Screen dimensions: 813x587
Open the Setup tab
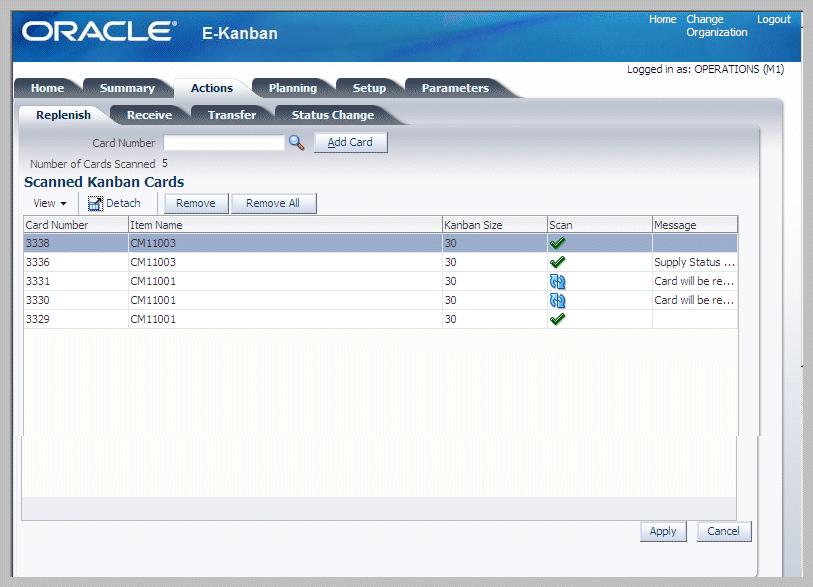coord(369,88)
